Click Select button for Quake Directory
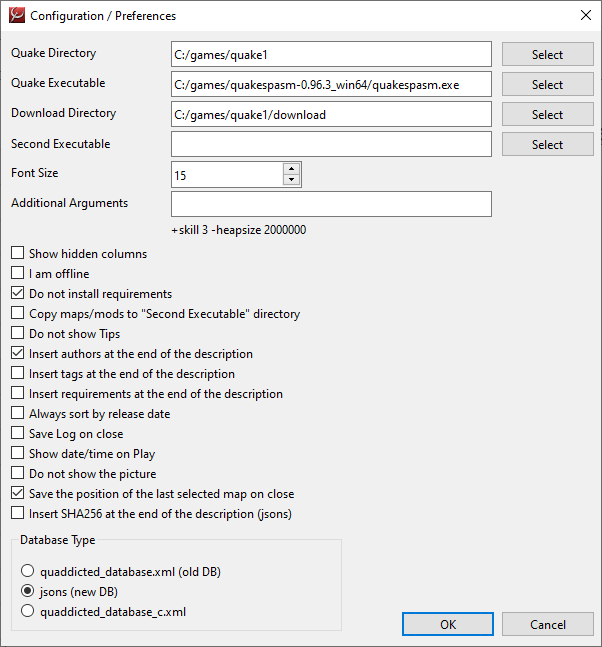 point(547,55)
